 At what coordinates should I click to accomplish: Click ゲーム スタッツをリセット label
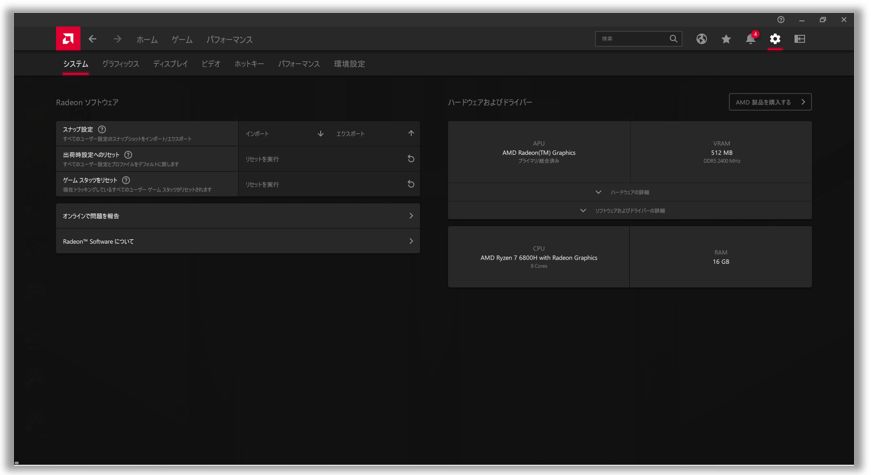point(90,180)
